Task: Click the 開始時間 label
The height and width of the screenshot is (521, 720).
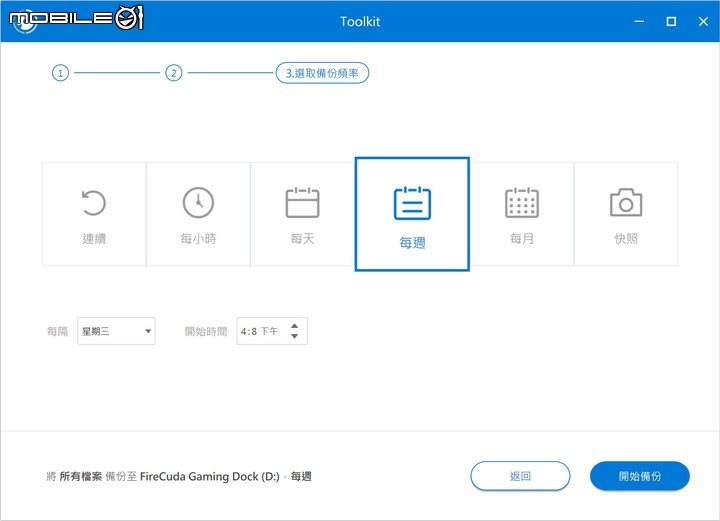Action: point(206,331)
